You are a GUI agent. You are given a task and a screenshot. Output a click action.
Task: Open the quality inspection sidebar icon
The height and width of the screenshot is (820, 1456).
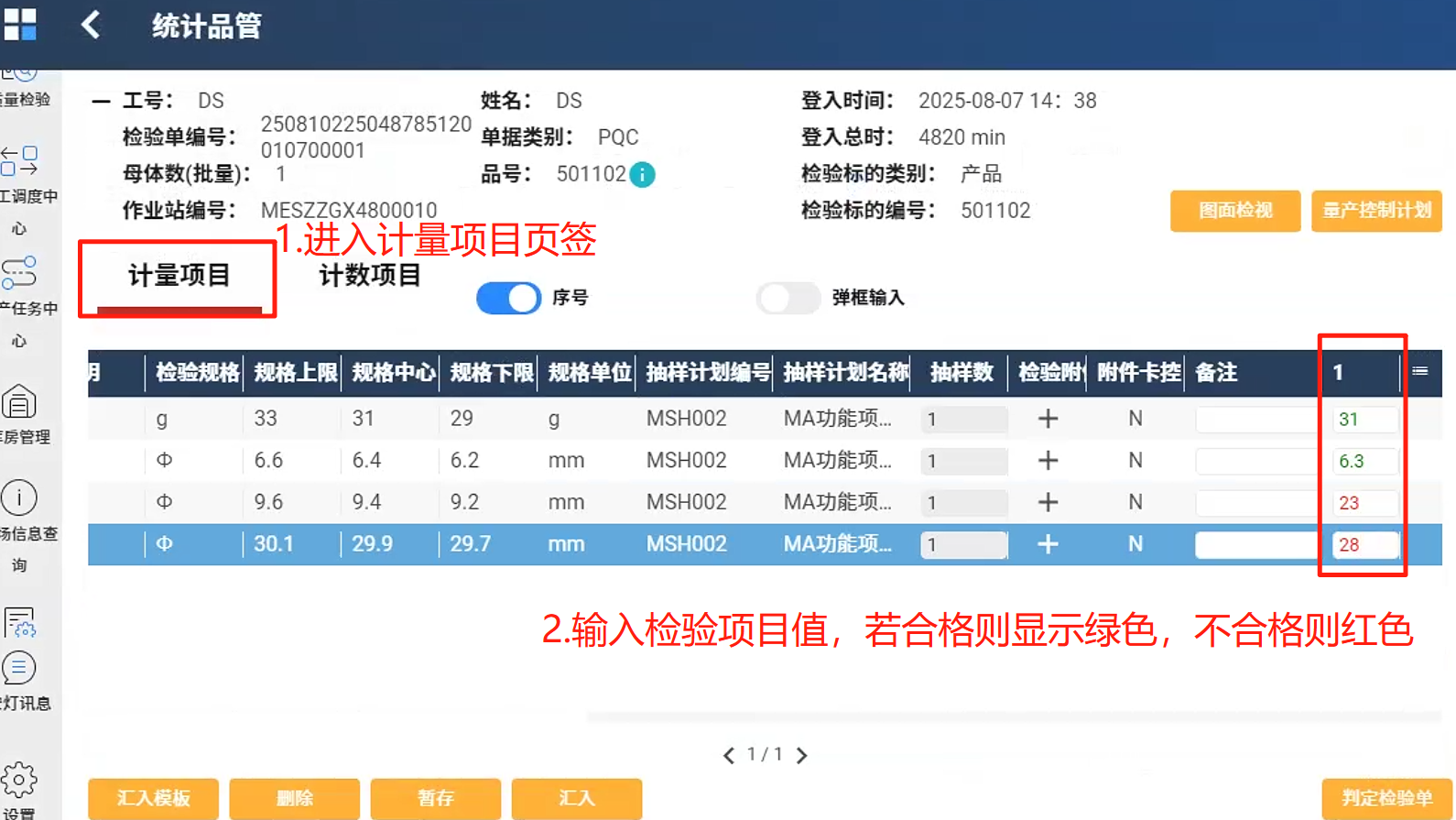pos(20,72)
